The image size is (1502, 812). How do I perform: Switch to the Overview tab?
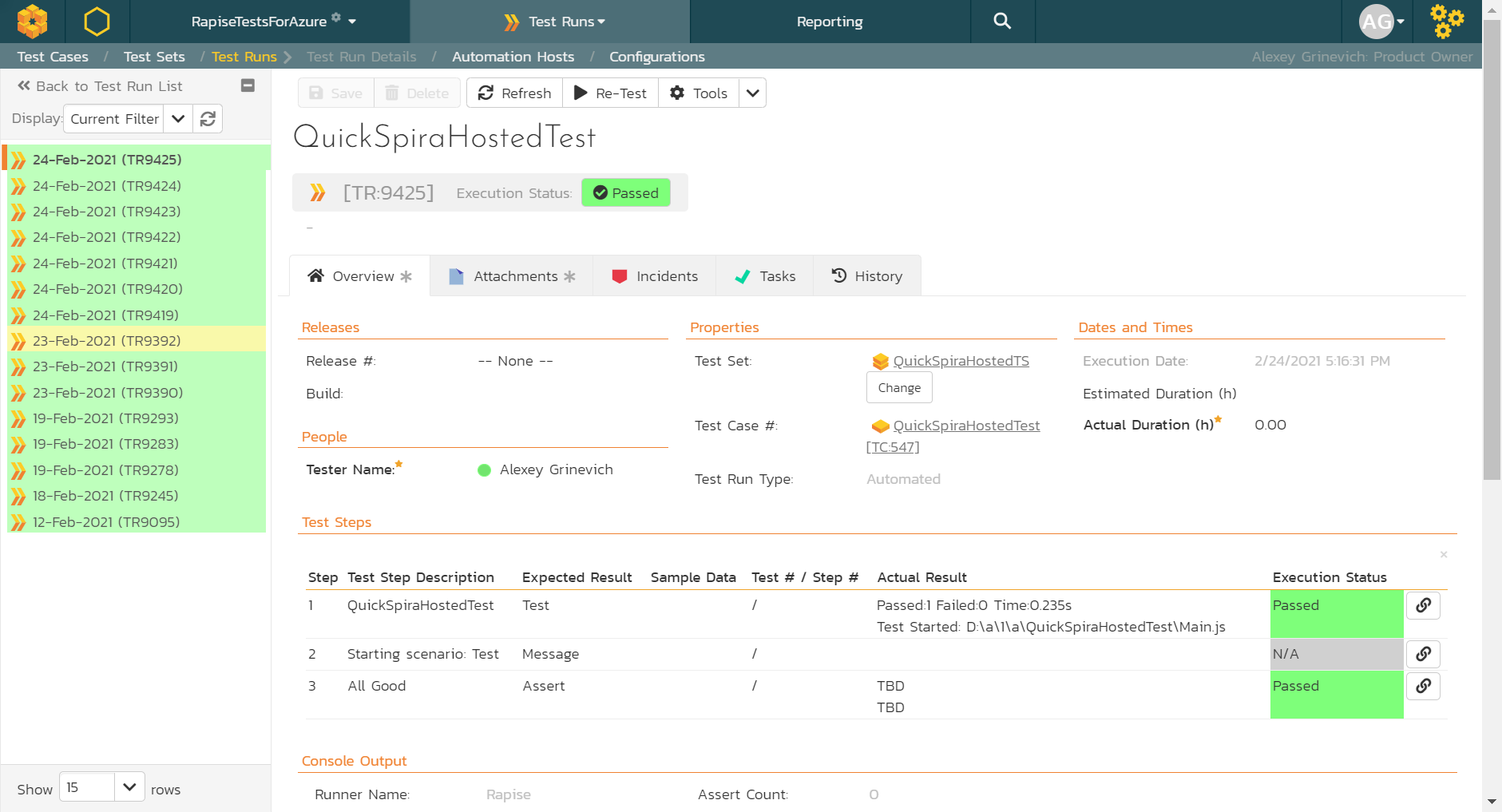tap(360, 276)
